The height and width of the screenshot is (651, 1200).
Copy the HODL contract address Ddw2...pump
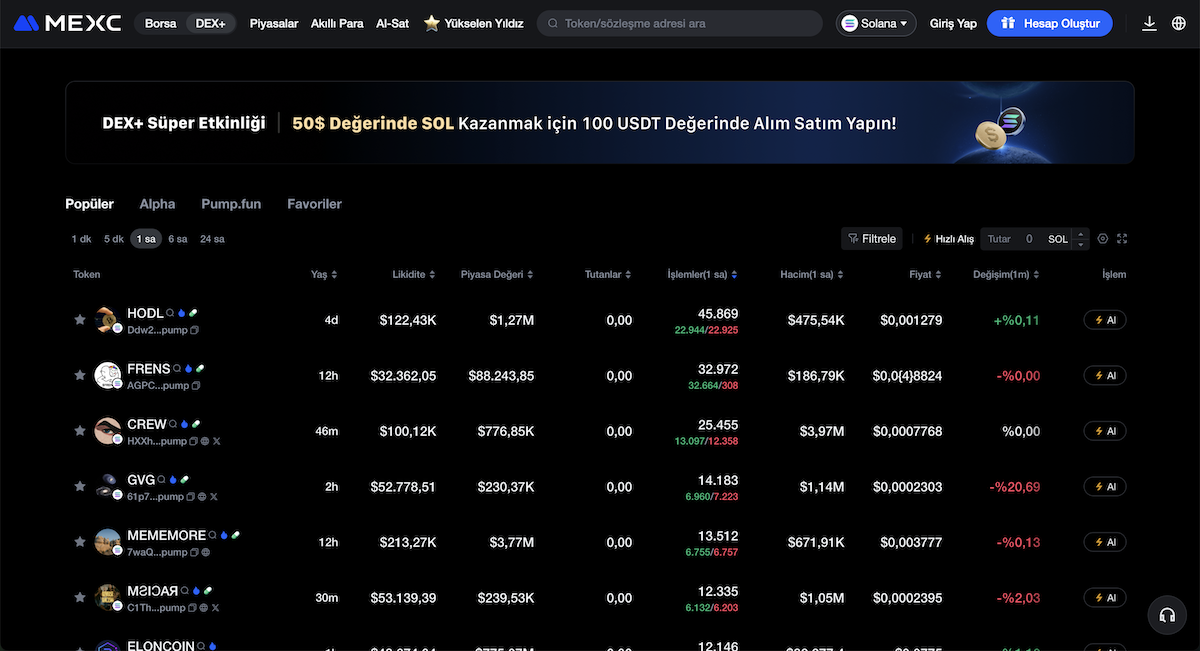(x=195, y=329)
